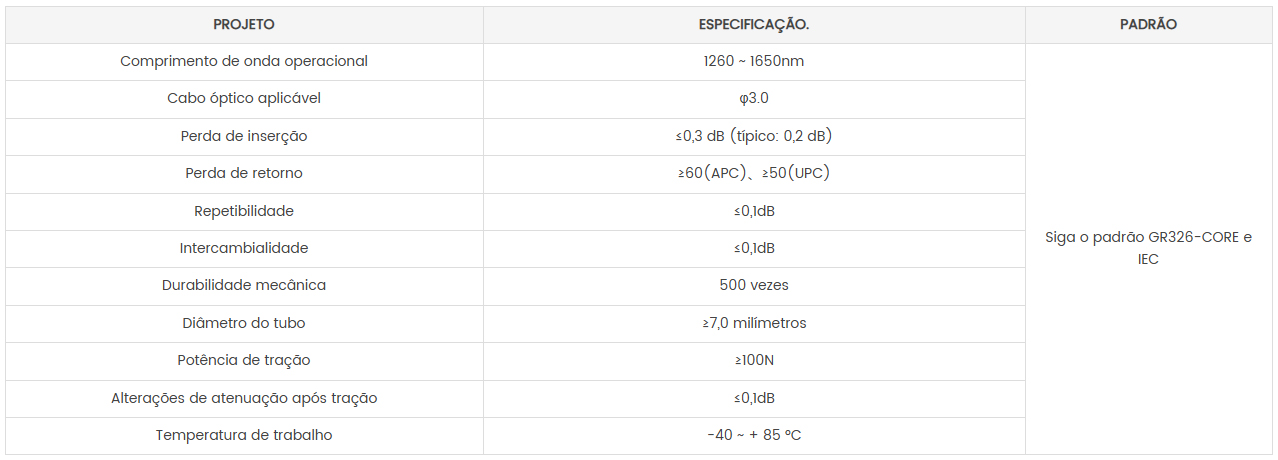Click the Perda de inserção label
This screenshot has height=460, width=1278.
coord(244,136)
